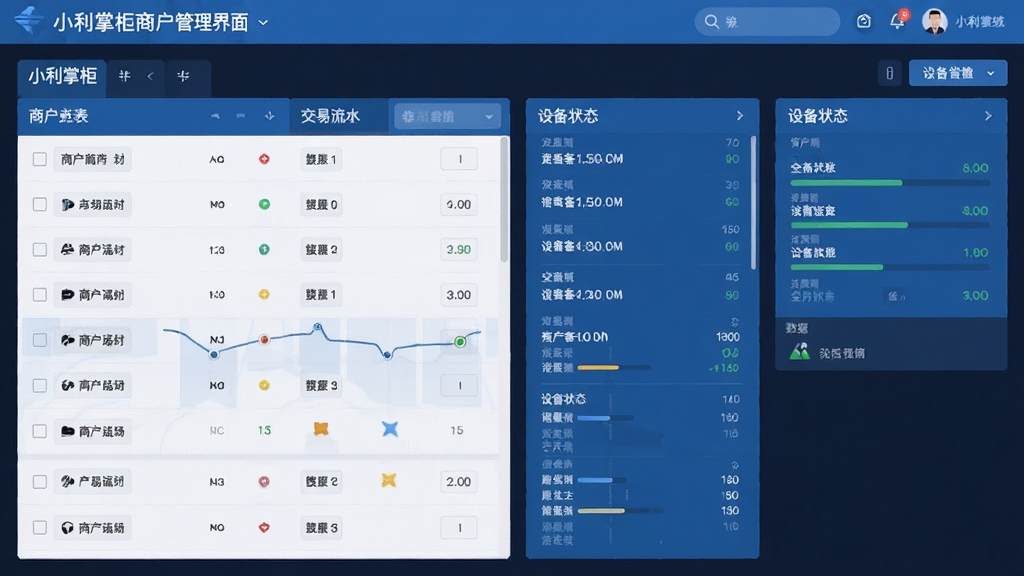Click the icon right after the back chevron
Screen dimensions: 1024x576
(184, 76)
